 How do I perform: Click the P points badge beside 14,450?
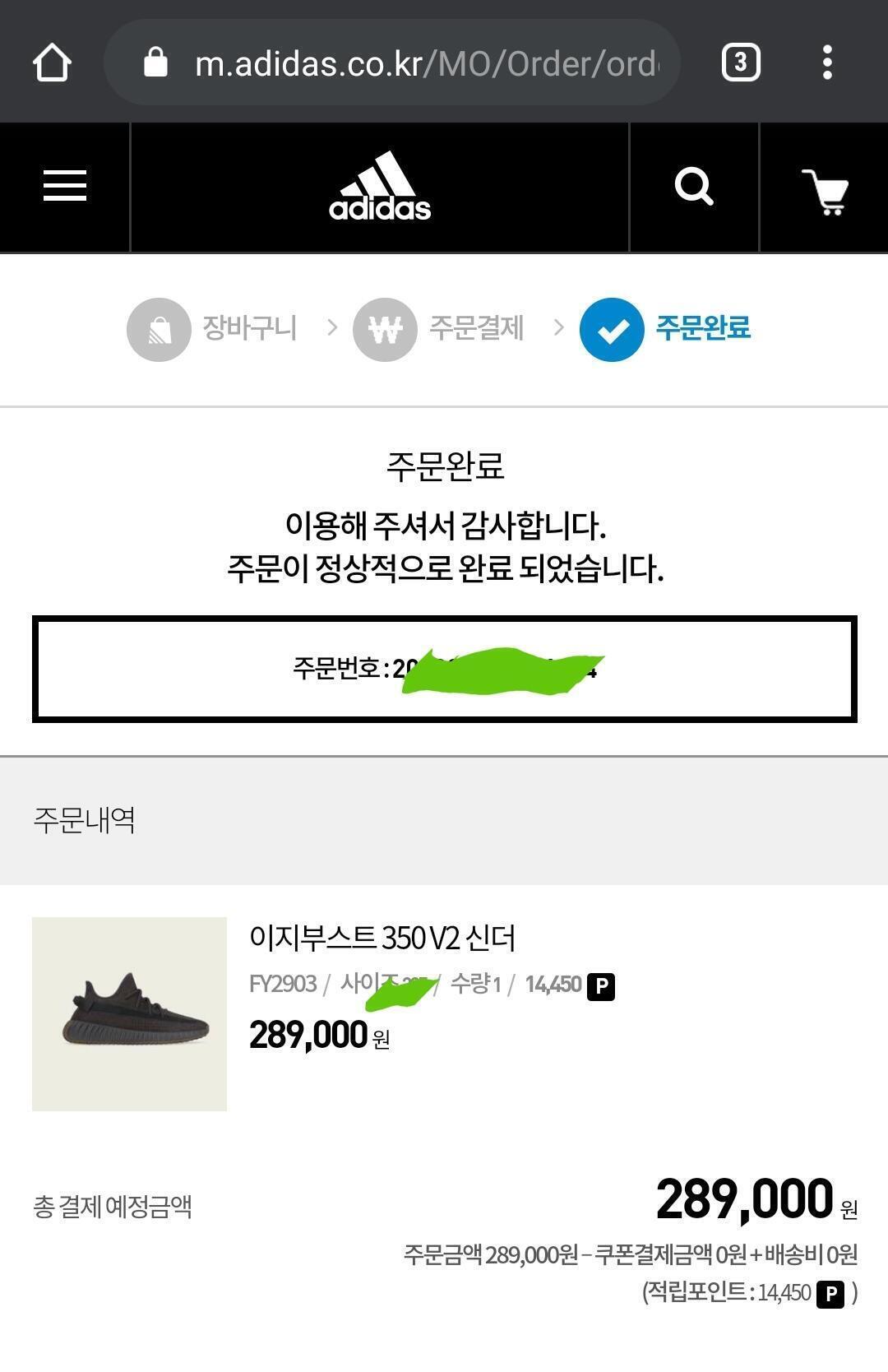click(x=601, y=985)
